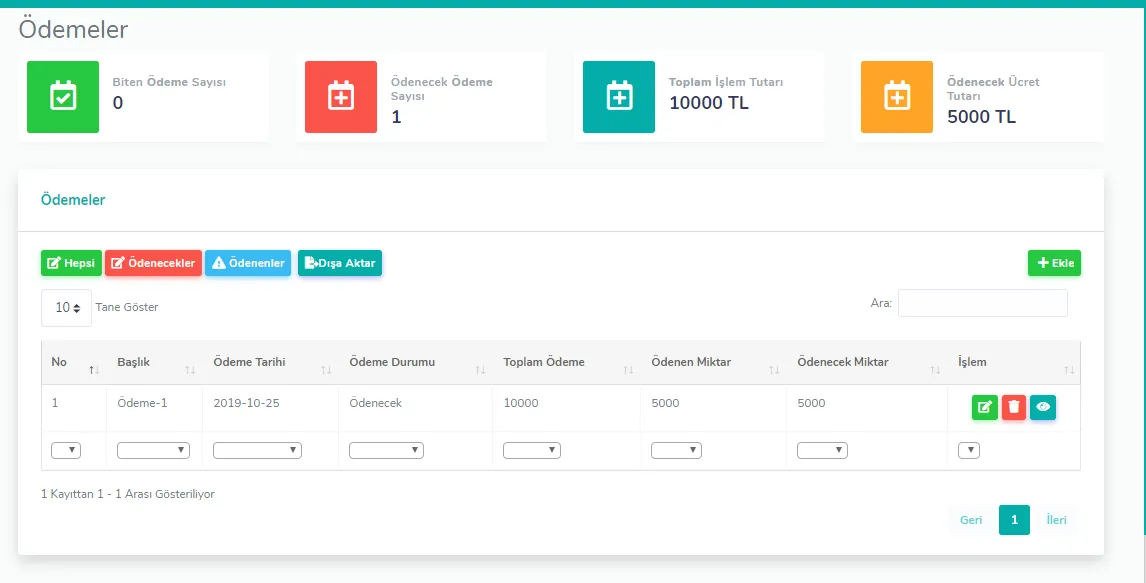The height and width of the screenshot is (583, 1146).
Task: Edit the Ödeme-1 row with the green pencil icon
Action: [x=984, y=407]
